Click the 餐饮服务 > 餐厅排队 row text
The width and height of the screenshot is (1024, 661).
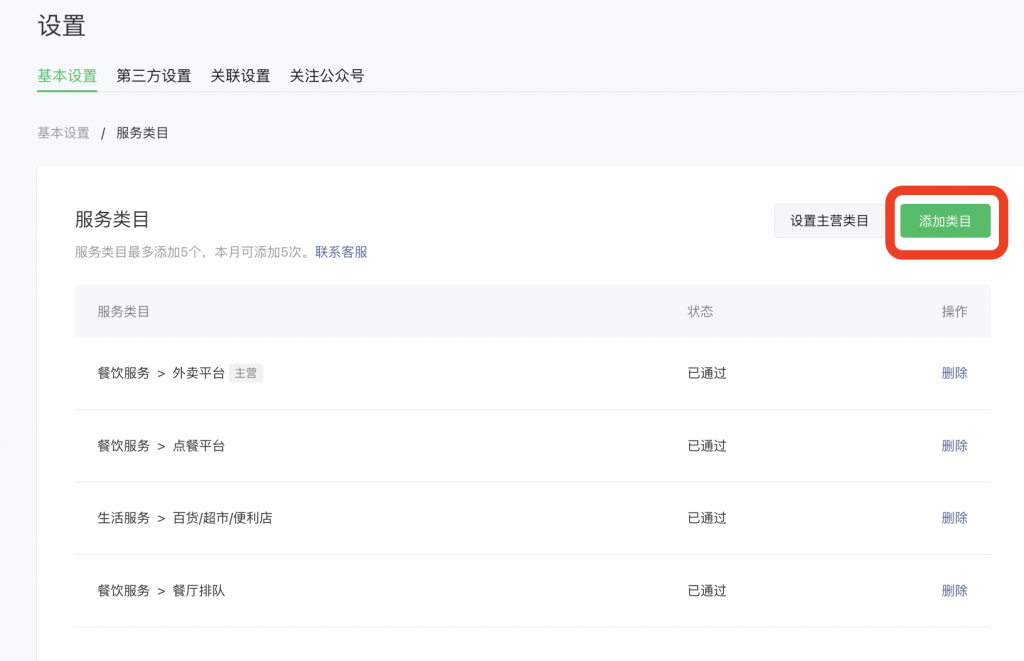point(161,591)
